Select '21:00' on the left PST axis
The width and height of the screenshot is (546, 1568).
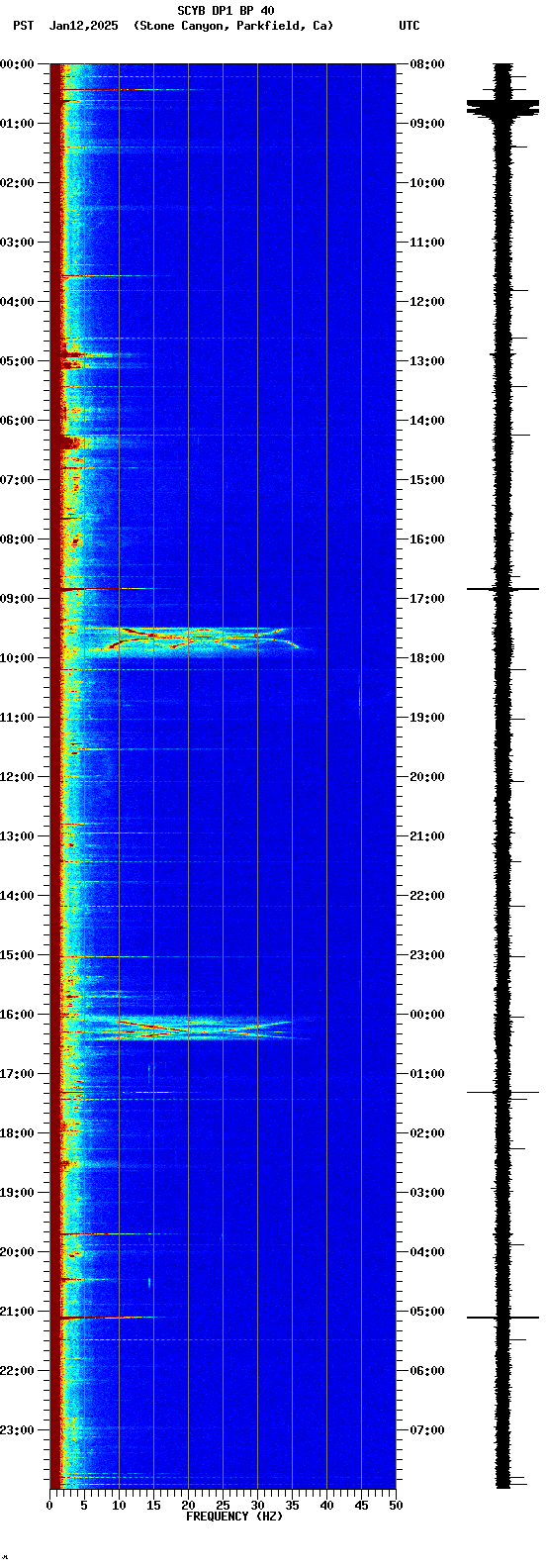coord(17,1312)
